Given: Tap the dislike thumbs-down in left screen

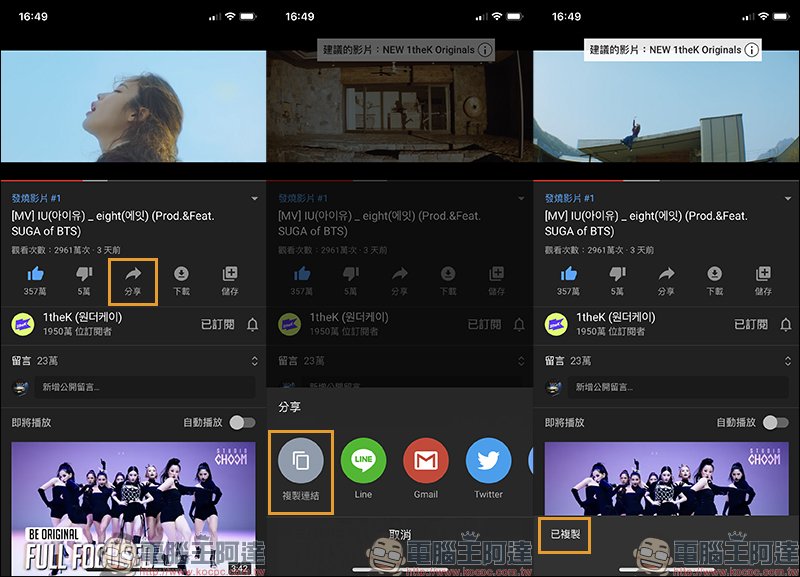Looking at the screenshot, I should coord(84,274).
